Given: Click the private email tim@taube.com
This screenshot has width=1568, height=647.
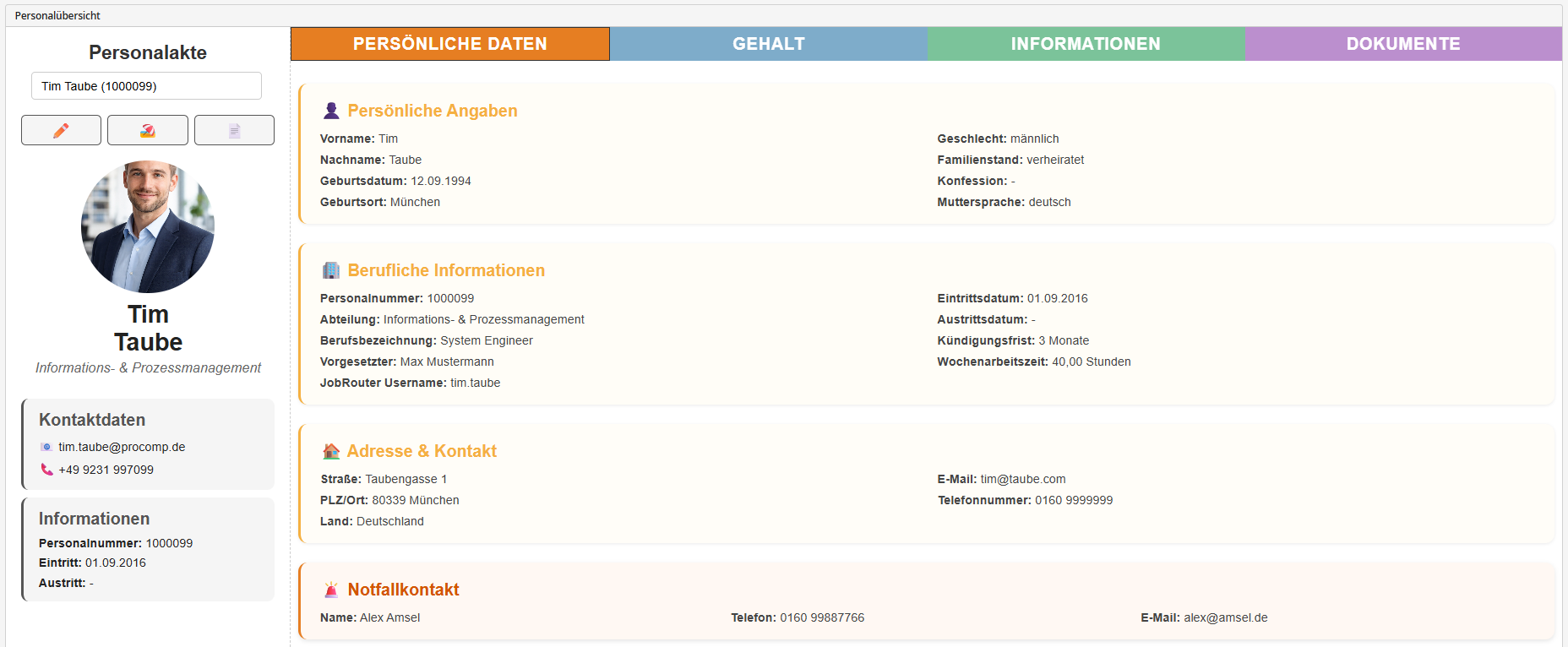Looking at the screenshot, I should [1022, 479].
